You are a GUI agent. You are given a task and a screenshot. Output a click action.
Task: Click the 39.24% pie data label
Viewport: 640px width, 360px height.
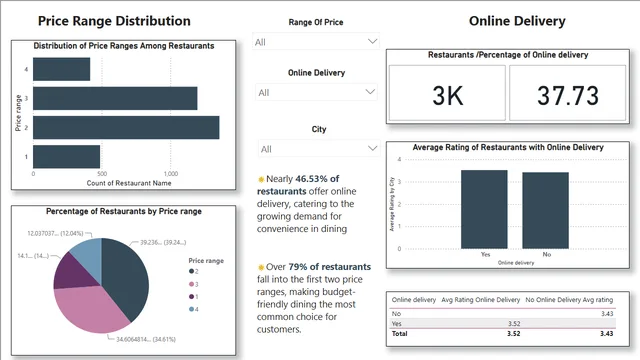coord(163,242)
